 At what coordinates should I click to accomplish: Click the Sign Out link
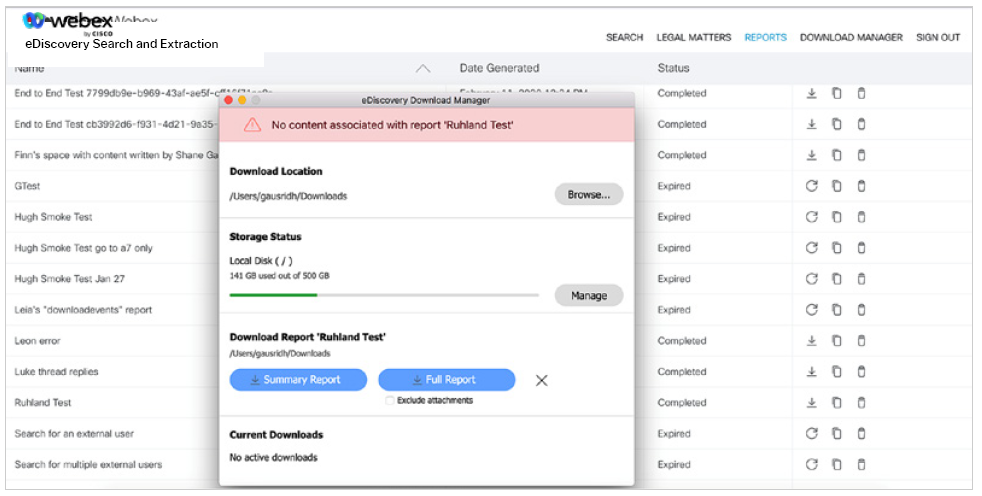click(x=938, y=38)
